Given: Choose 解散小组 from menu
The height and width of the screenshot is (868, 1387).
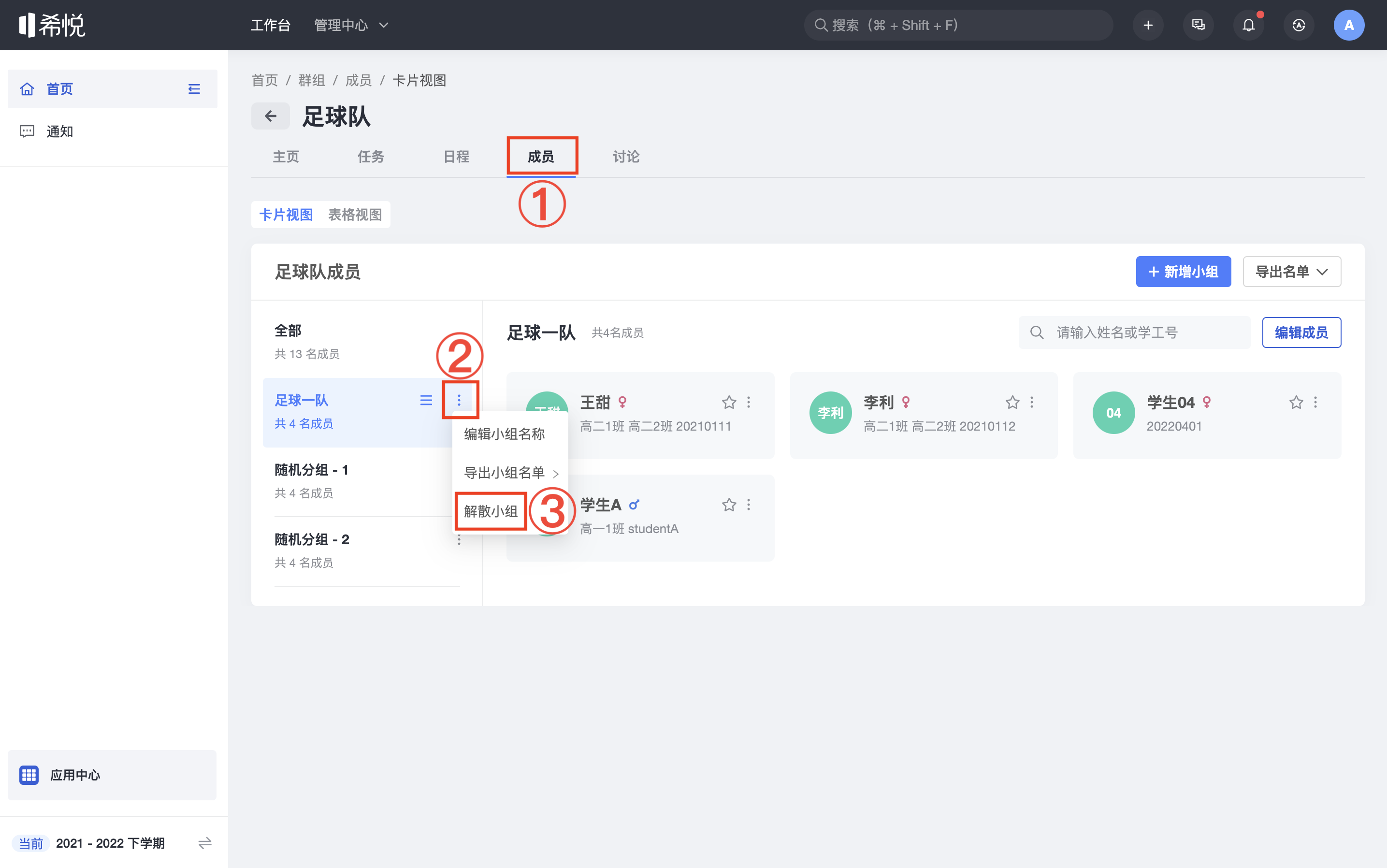Looking at the screenshot, I should (491, 511).
